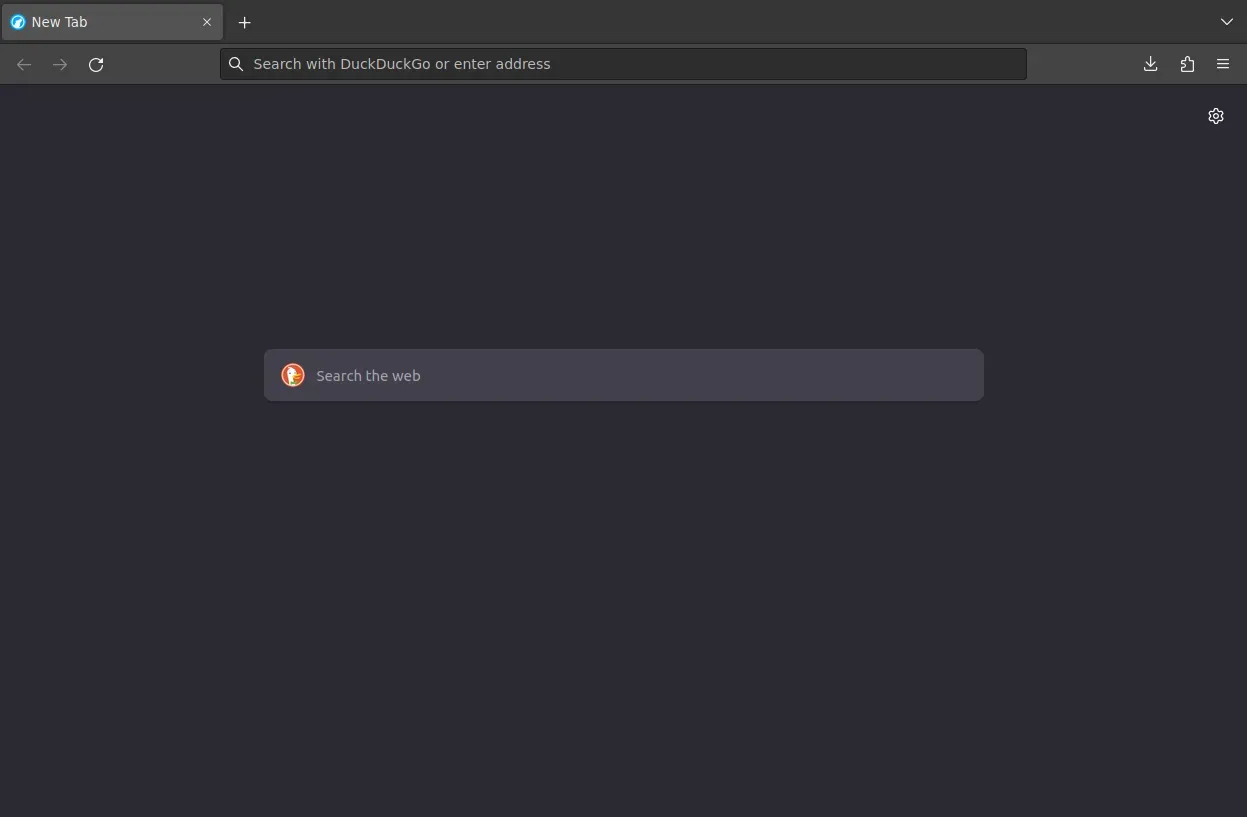The width and height of the screenshot is (1247, 817).
Task: Reload the current page
Action: click(96, 64)
